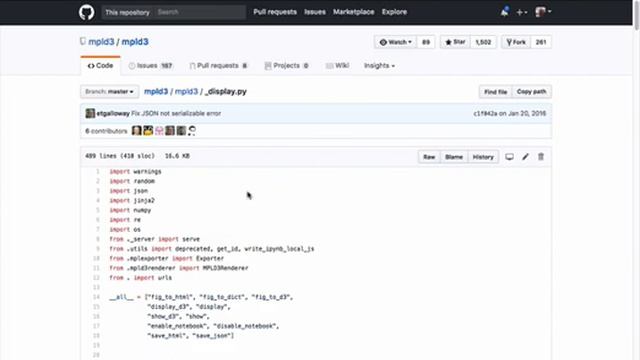
Task: Open commit hash c1f842a
Action: pyautogui.click(x=485, y=113)
